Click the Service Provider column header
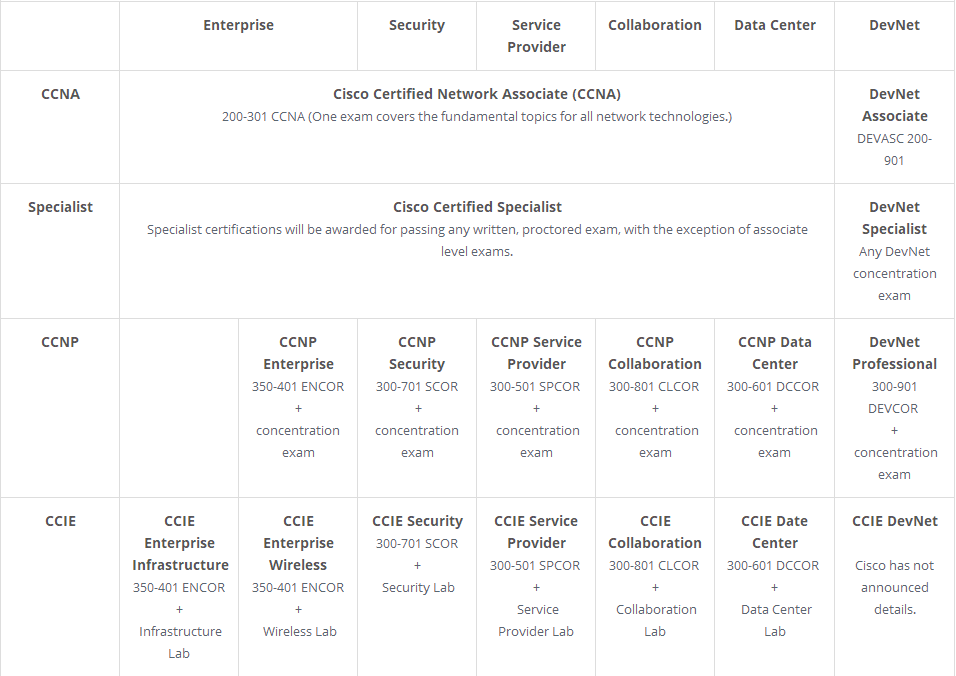The width and height of the screenshot is (956, 676). (x=537, y=36)
